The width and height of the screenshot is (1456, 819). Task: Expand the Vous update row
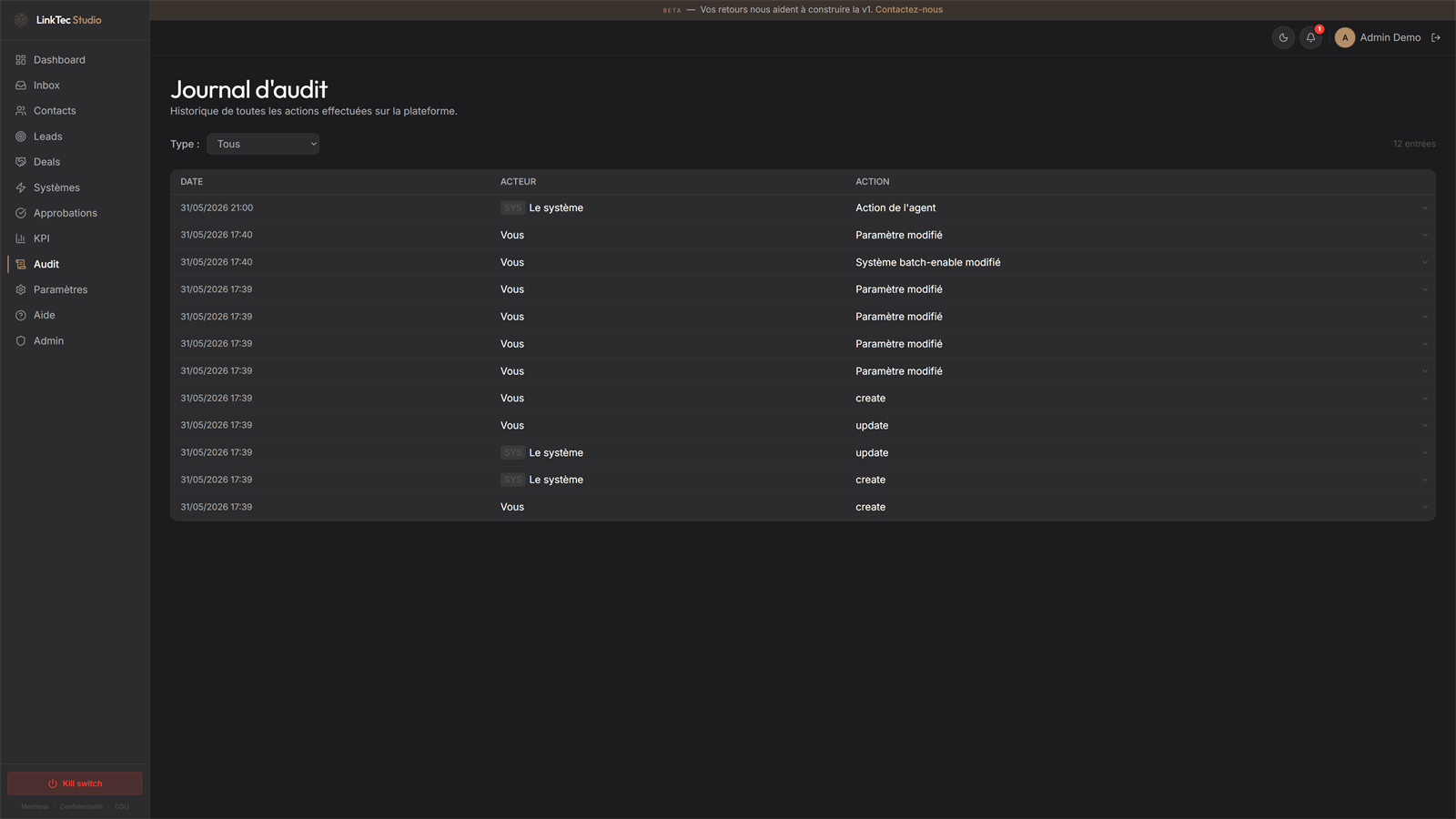pyautogui.click(x=1424, y=426)
